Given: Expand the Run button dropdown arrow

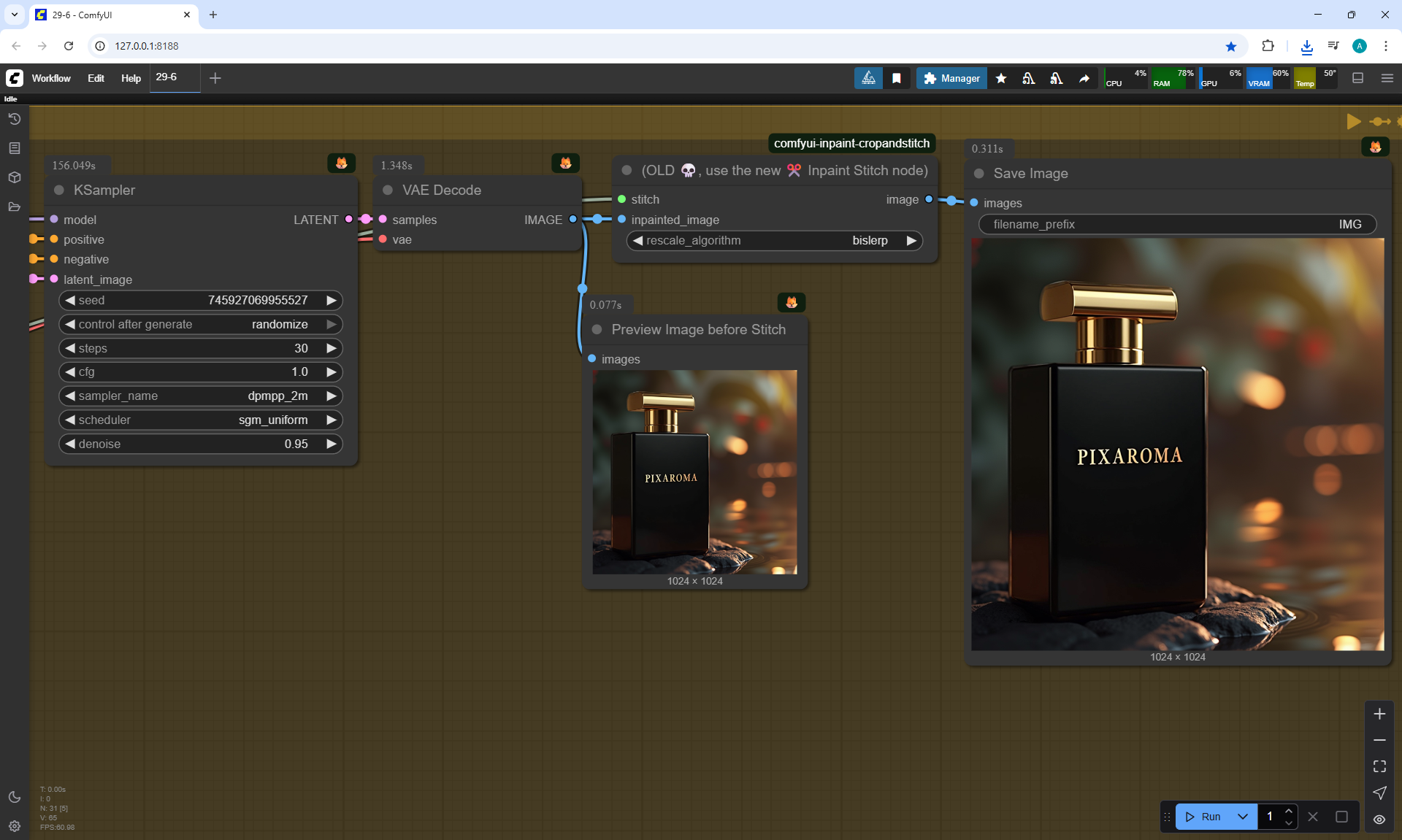Looking at the screenshot, I should click(x=1243, y=817).
